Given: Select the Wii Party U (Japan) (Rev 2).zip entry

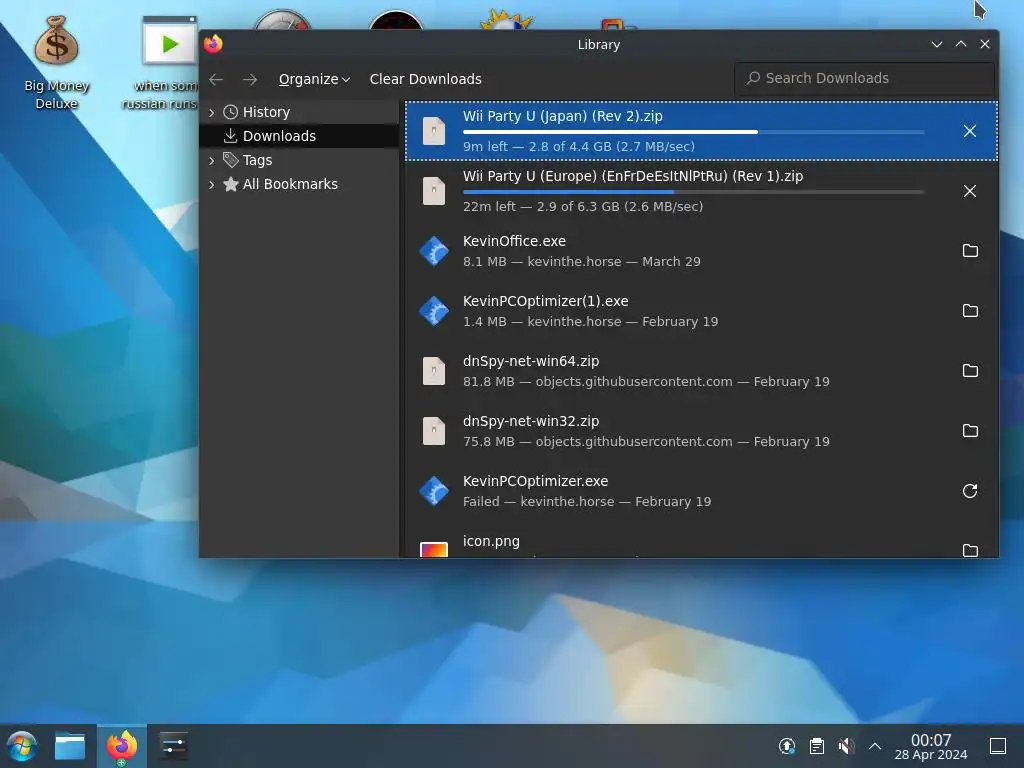Looking at the screenshot, I should click(x=701, y=131).
